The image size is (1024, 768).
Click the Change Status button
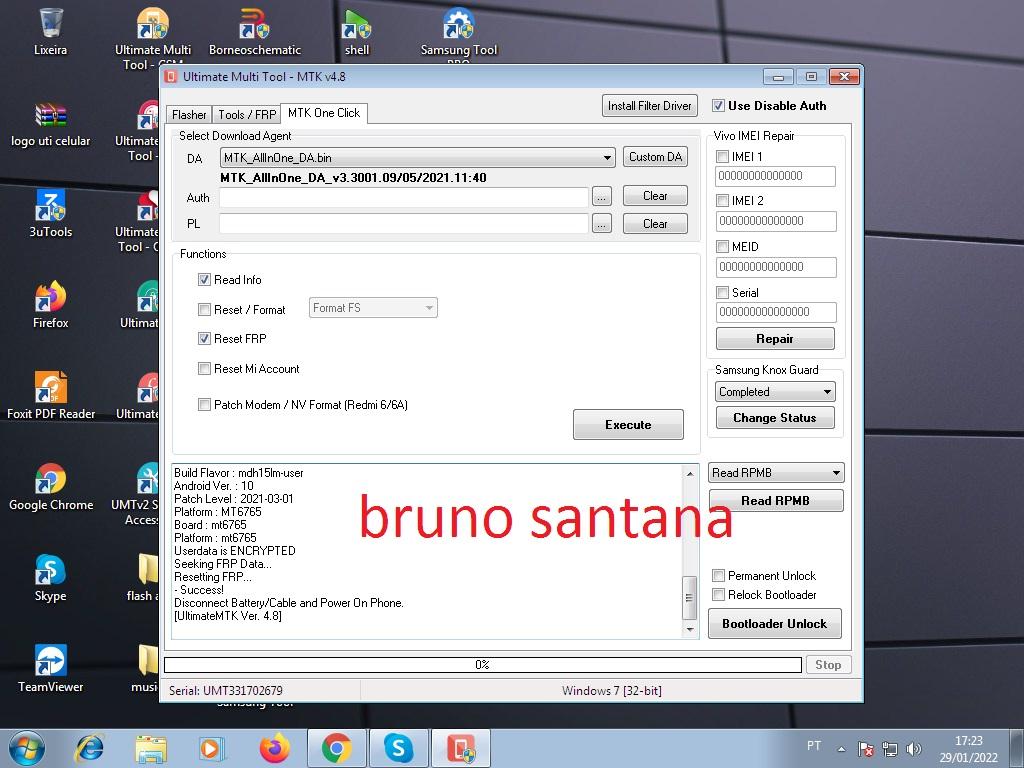775,418
